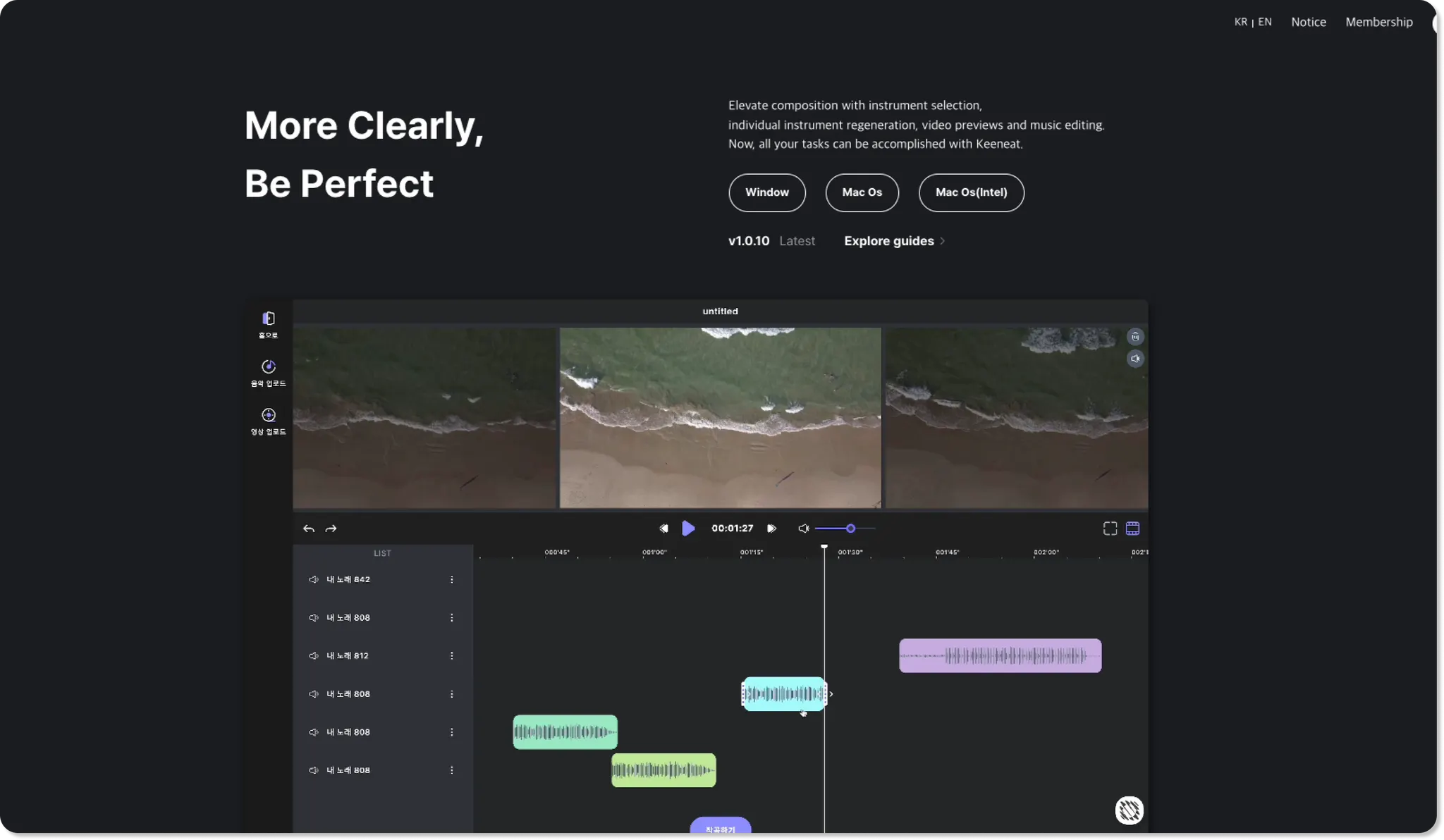Open the Notice menu item
Screen dimensions: 1444x840
[x=1308, y=22]
